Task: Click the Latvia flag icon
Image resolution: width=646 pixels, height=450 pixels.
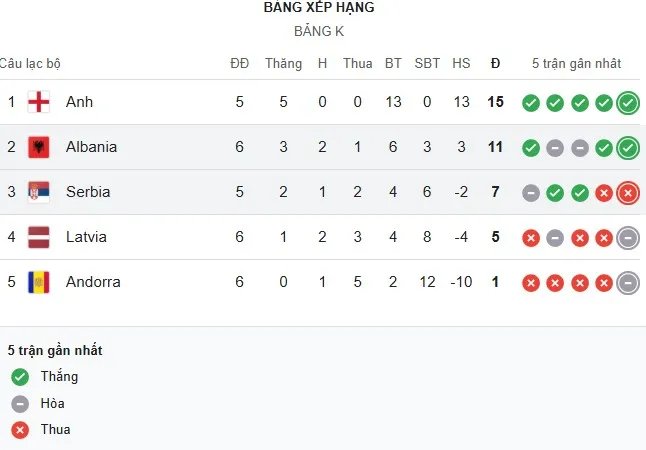Action: [x=39, y=237]
